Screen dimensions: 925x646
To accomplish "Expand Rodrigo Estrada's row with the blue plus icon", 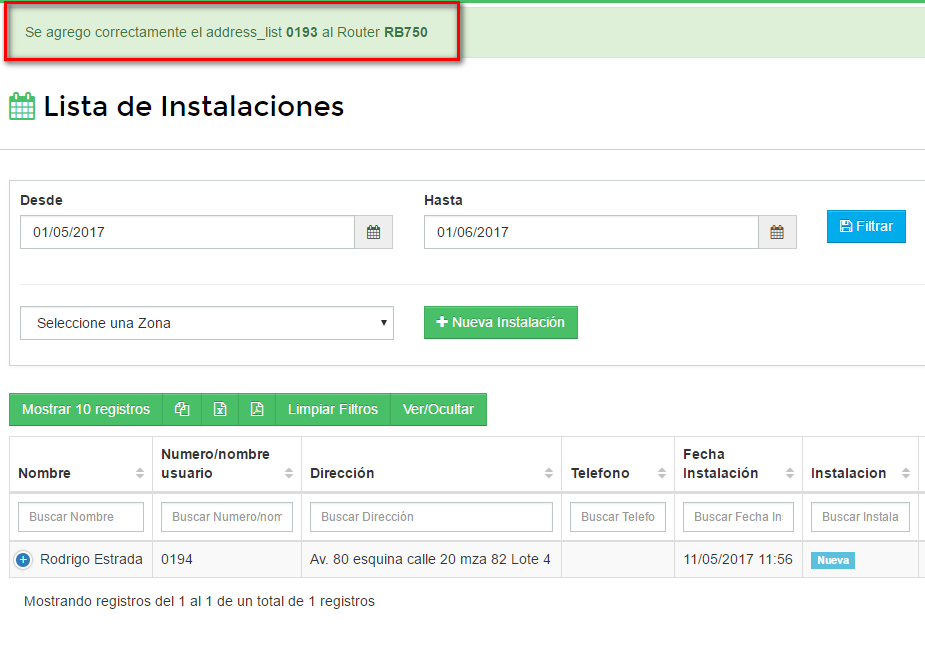I will coord(22,559).
